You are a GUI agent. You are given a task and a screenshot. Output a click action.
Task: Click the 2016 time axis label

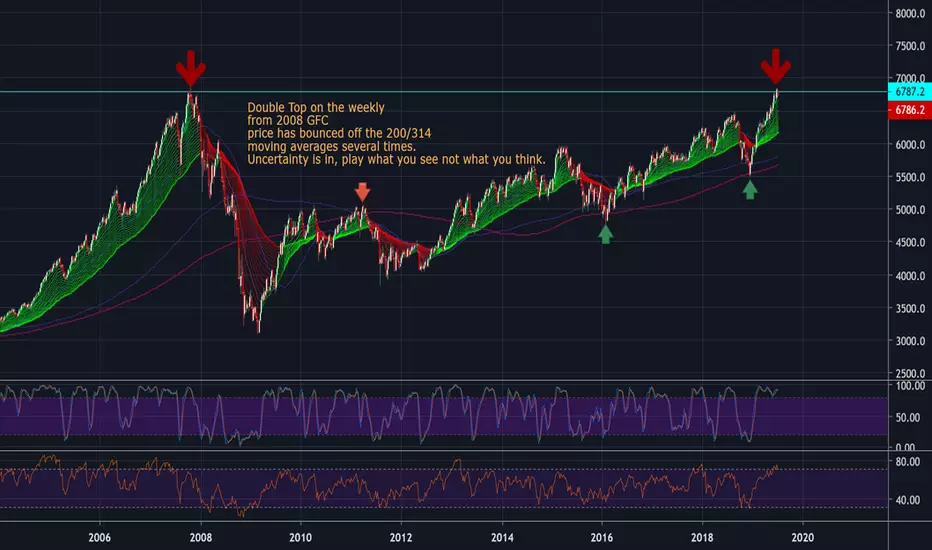pos(602,538)
